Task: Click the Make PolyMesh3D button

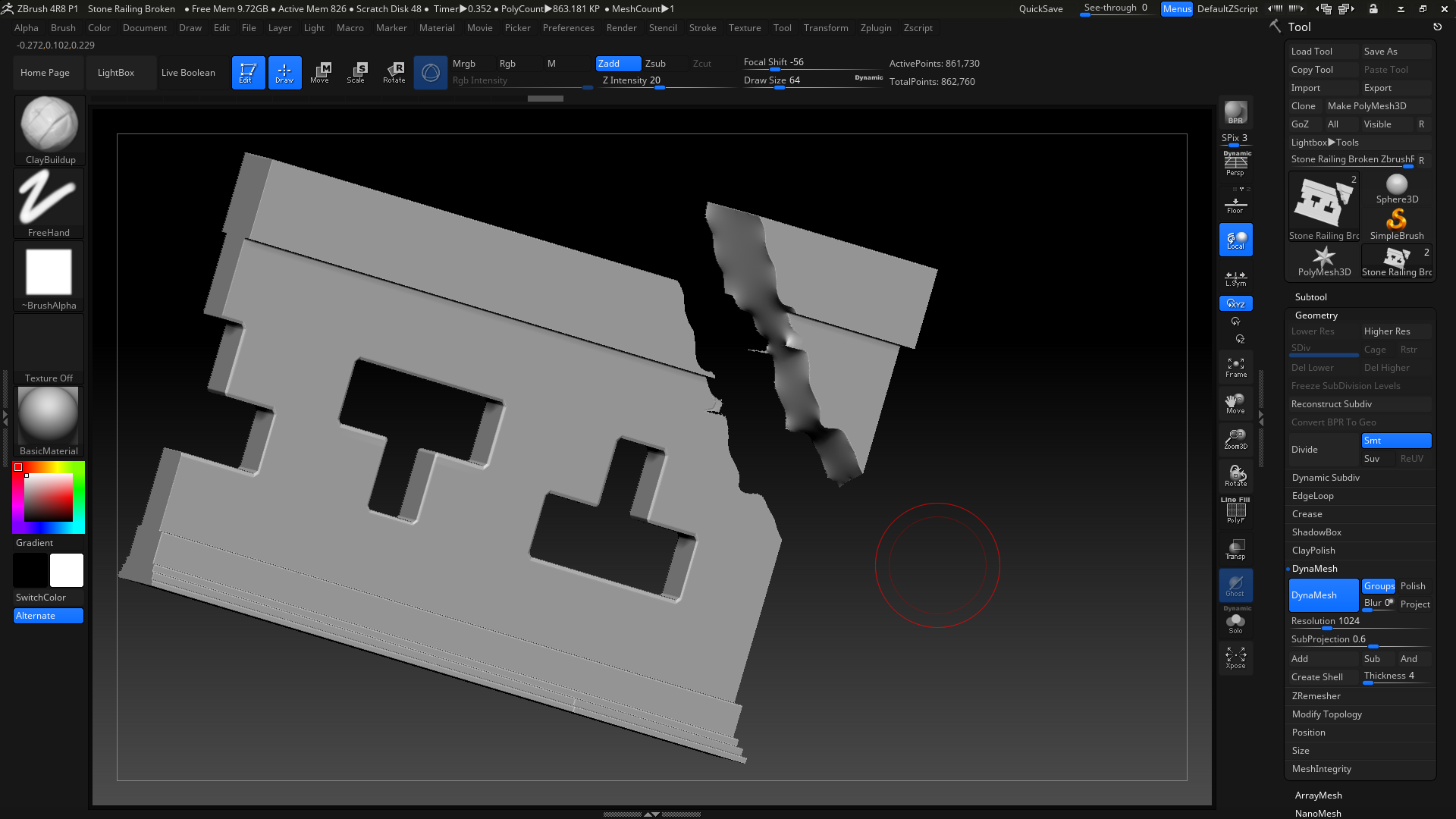Action: [1367, 106]
